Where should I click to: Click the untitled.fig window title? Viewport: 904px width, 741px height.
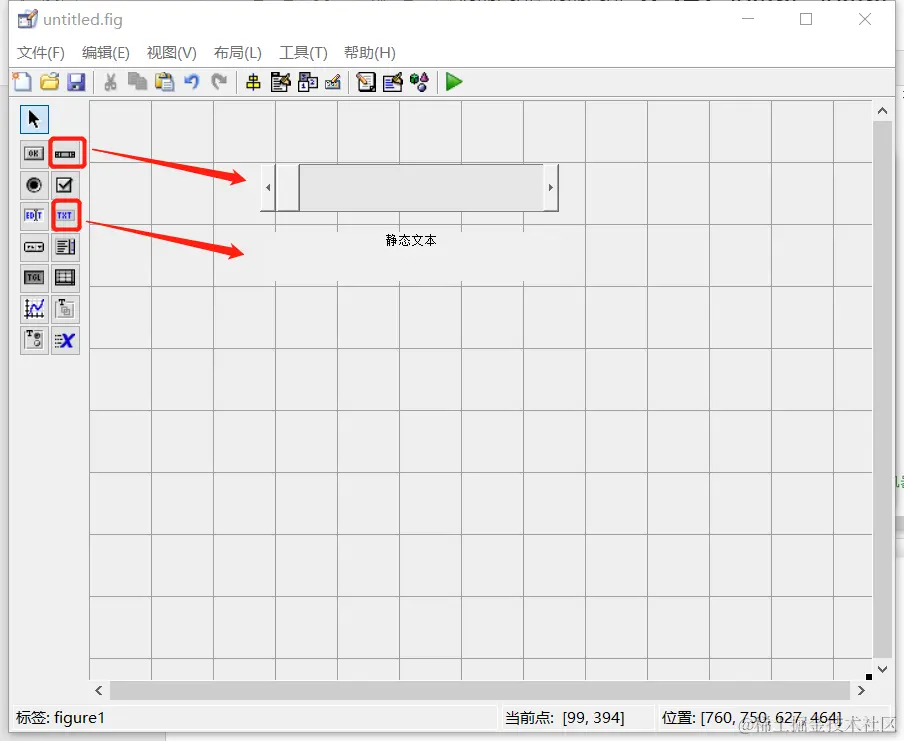pos(83,20)
